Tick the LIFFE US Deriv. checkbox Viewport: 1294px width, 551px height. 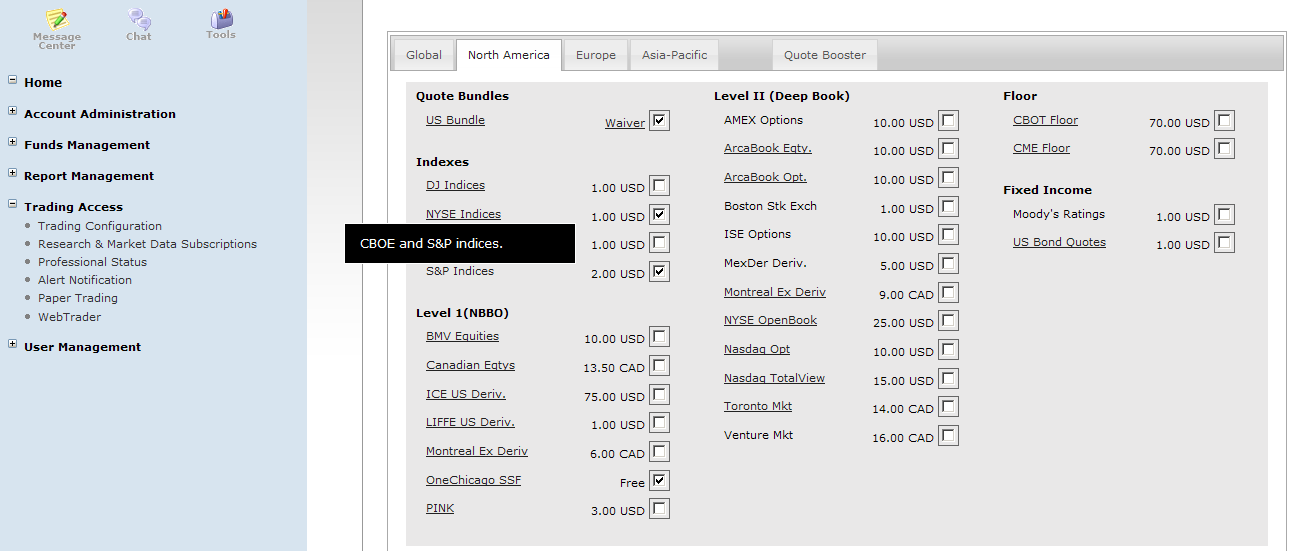[659, 422]
